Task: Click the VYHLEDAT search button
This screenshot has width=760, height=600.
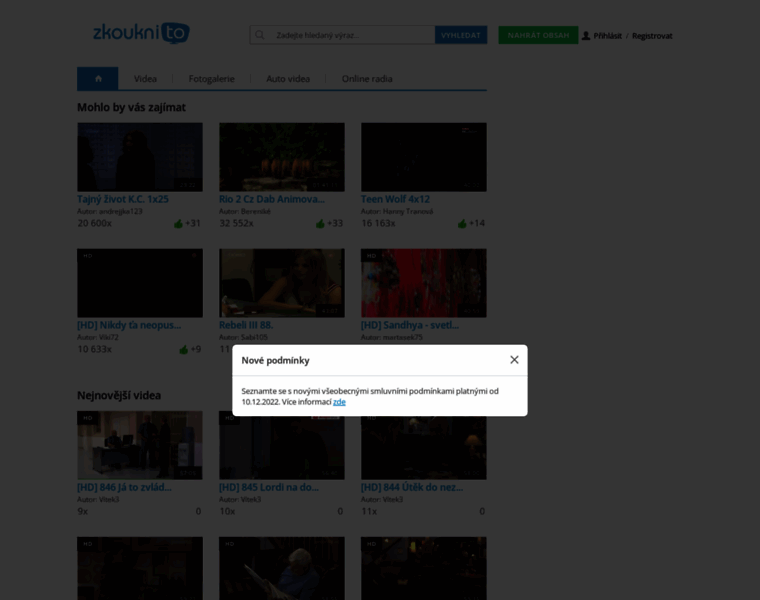Action: (461, 35)
